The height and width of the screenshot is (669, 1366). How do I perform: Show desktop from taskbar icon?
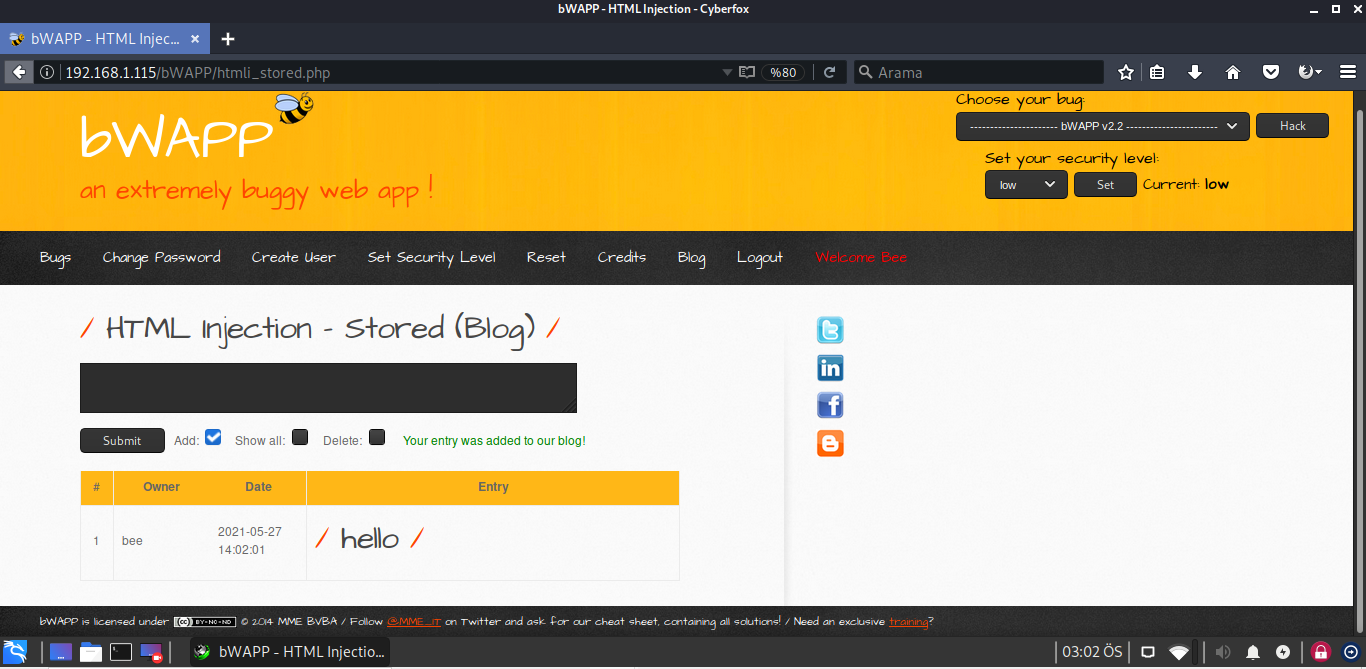pyautogui.click(x=60, y=652)
